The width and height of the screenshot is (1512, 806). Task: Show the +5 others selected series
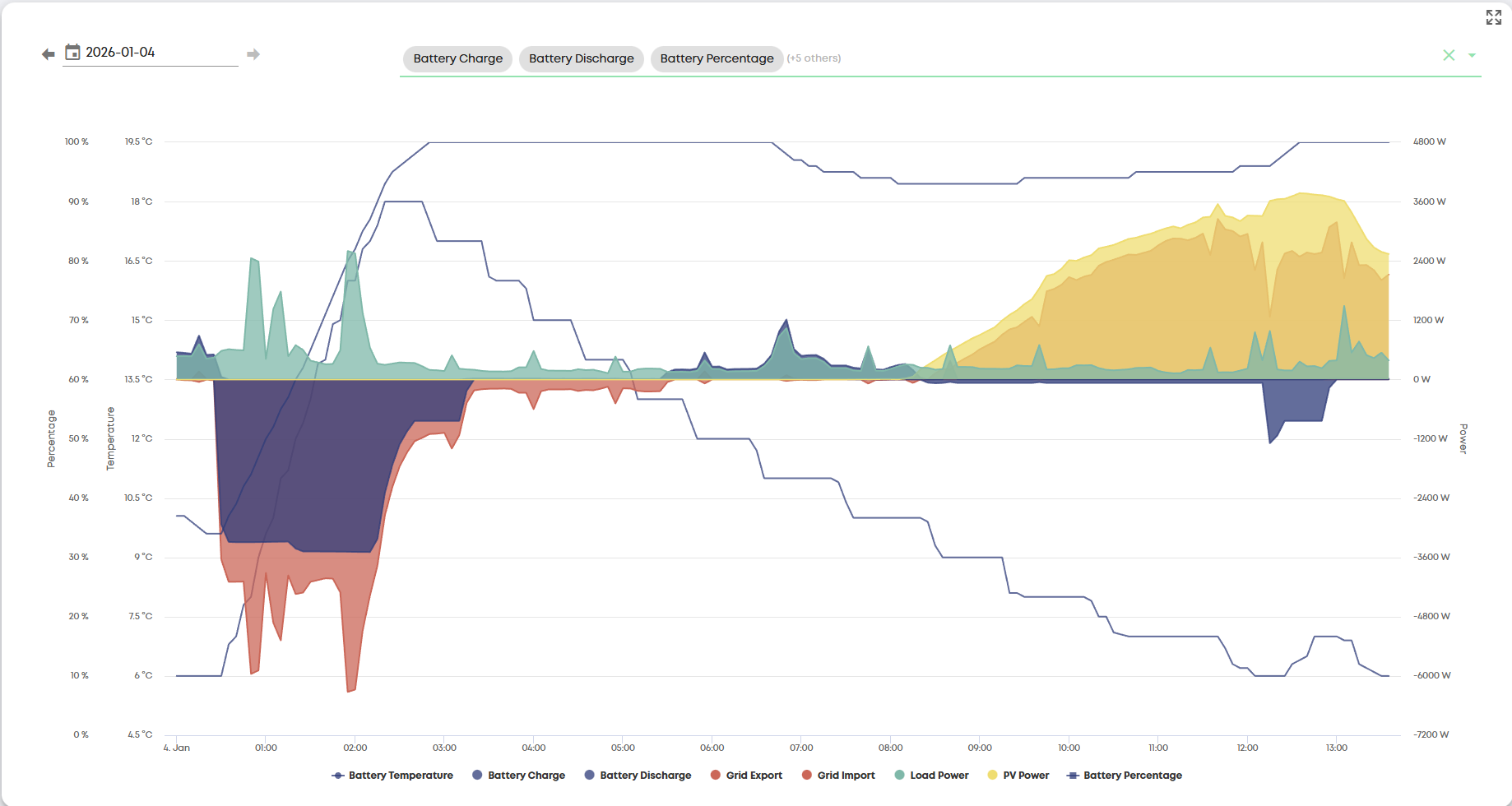tap(814, 58)
